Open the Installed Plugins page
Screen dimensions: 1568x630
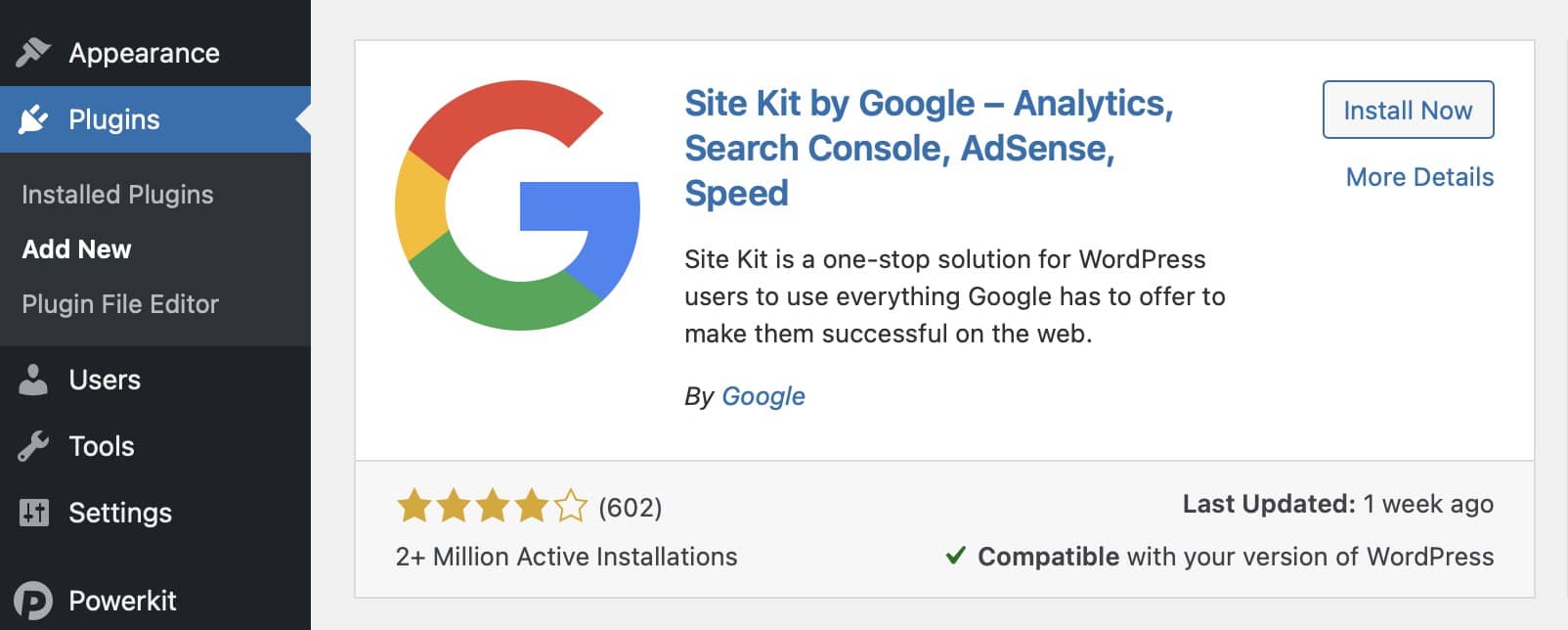click(x=117, y=195)
